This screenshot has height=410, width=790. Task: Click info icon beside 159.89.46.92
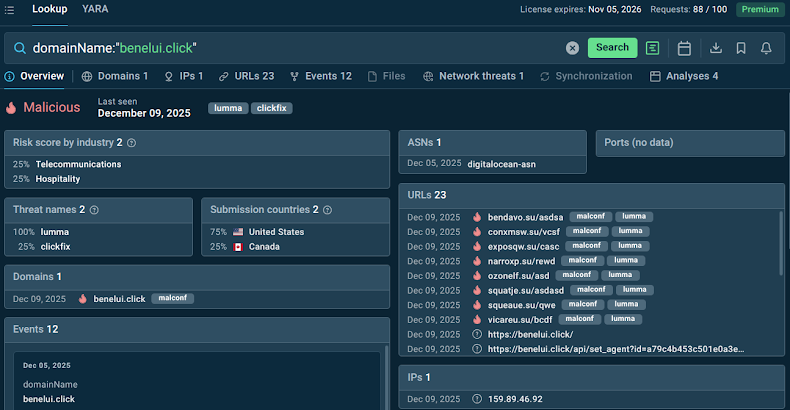point(477,399)
